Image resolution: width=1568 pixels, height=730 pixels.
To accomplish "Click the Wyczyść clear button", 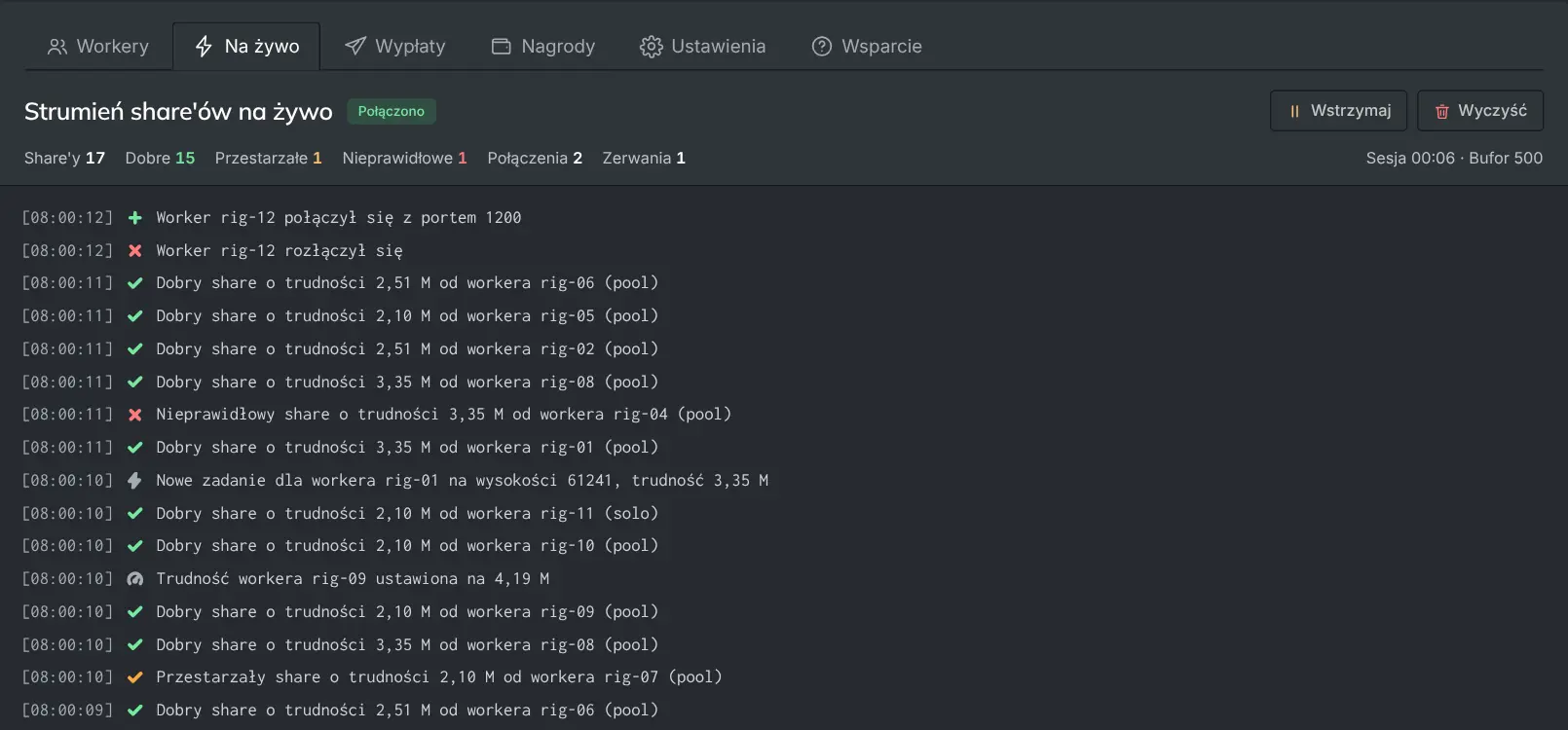I will click(1479, 111).
